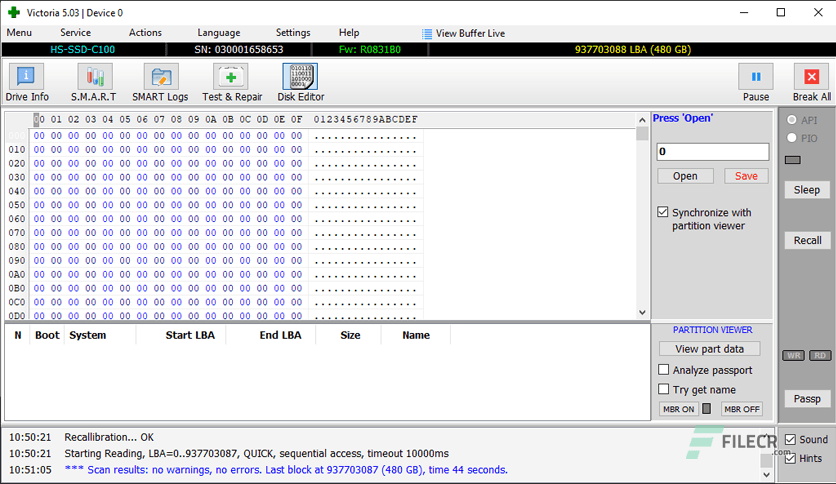Click the MBR indicator between ON and OFF
Screen dimensions: 836x484
point(706,409)
